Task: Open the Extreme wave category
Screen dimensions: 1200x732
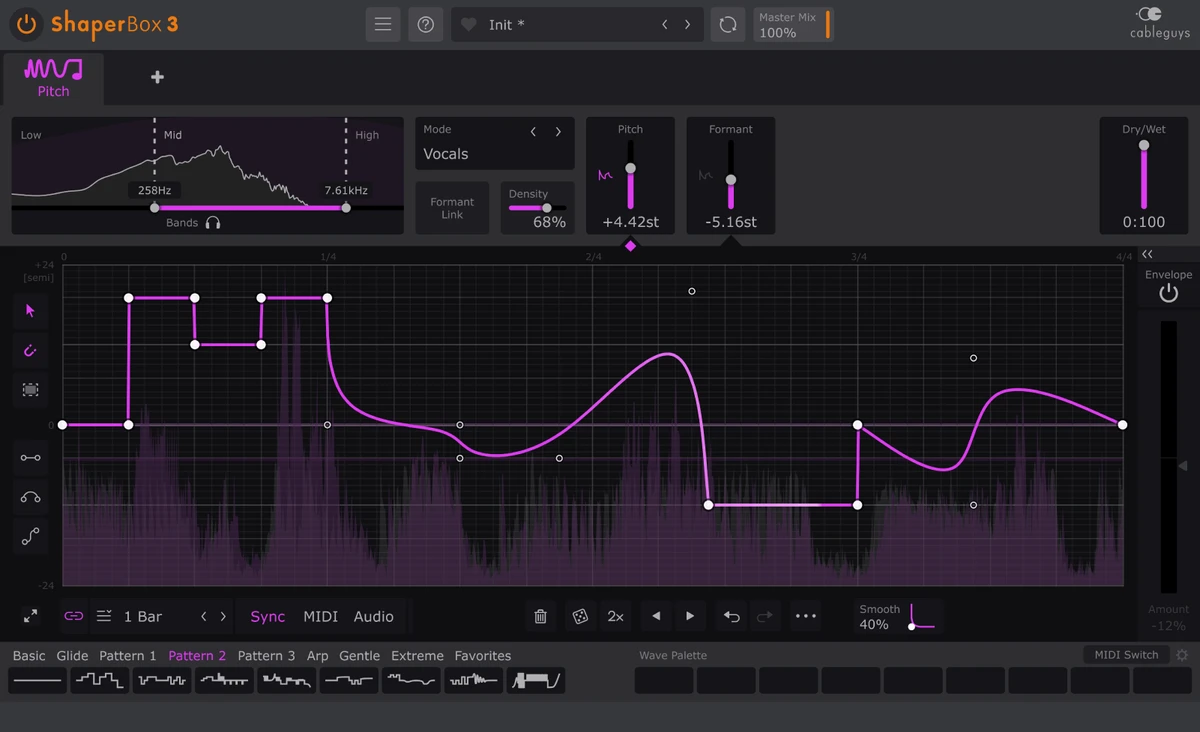Action: click(416, 655)
